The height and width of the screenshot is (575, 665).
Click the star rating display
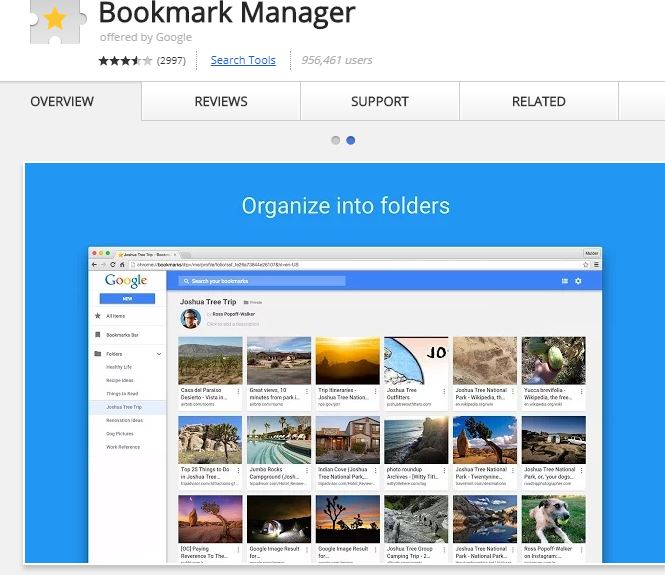pyautogui.click(x=125, y=60)
